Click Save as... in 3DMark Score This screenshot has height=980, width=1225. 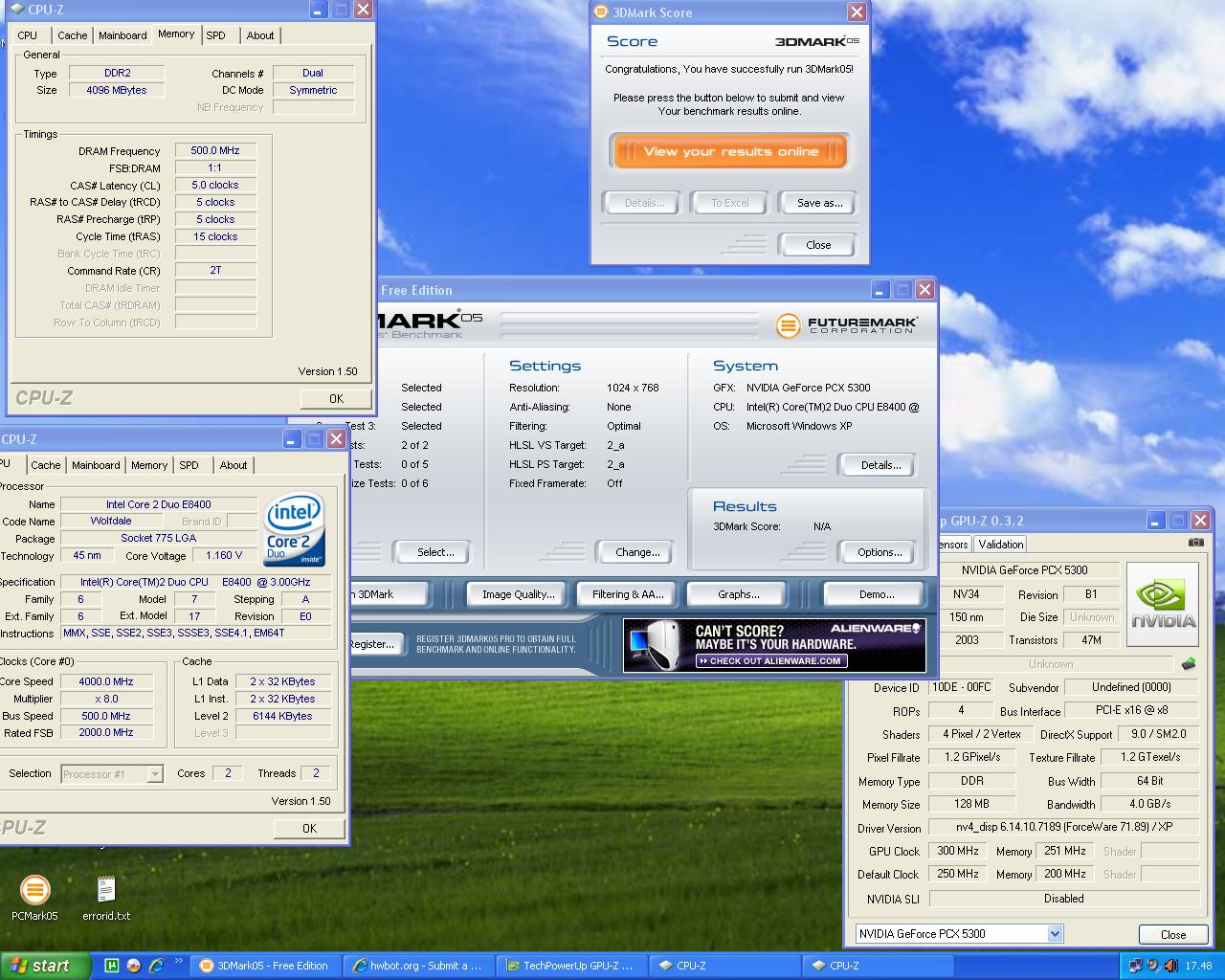click(820, 203)
